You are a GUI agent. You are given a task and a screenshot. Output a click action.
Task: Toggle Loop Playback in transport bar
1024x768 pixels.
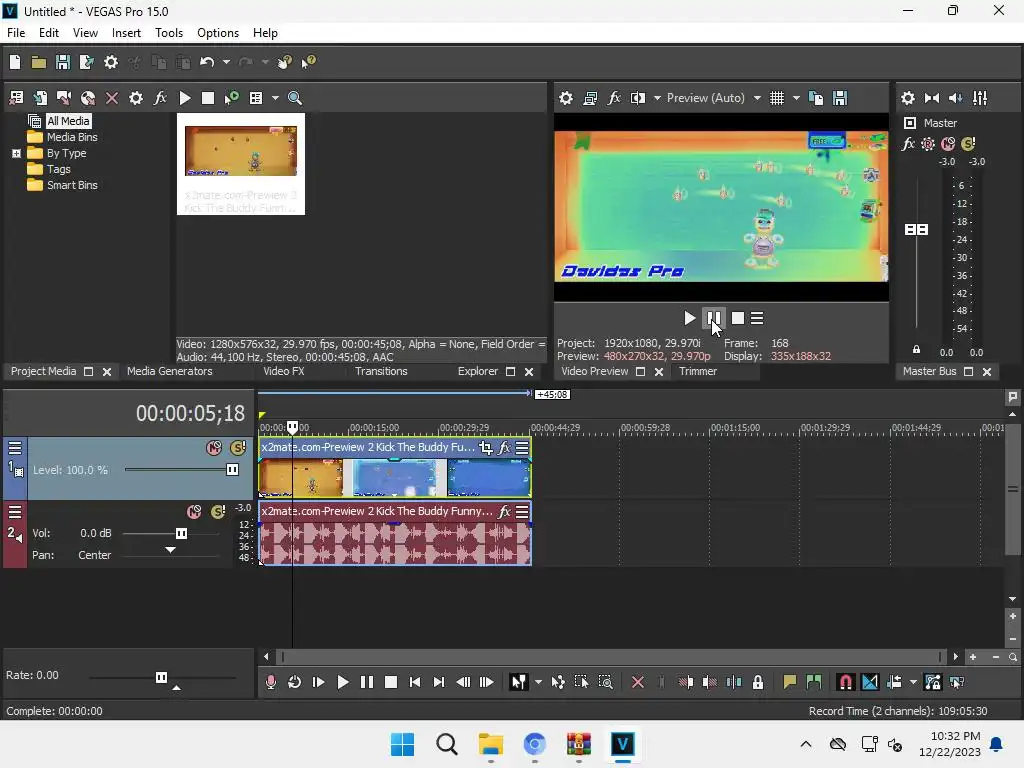click(x=295, y=682)
